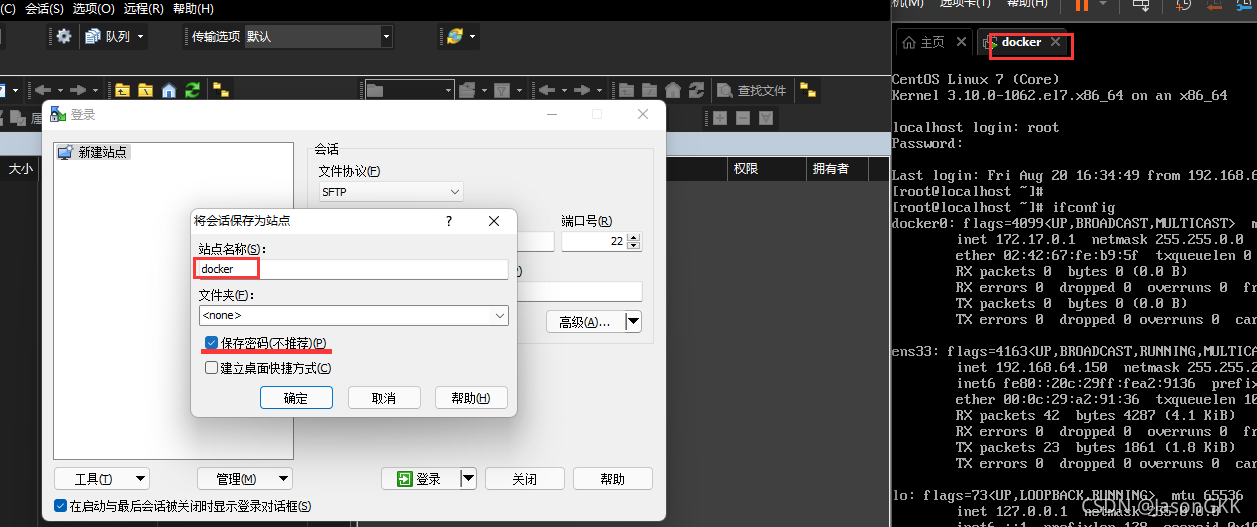Screen dimensions: 1257x527
Task: Toggle directory tree in left panel
Action: (x=219, y=90)
